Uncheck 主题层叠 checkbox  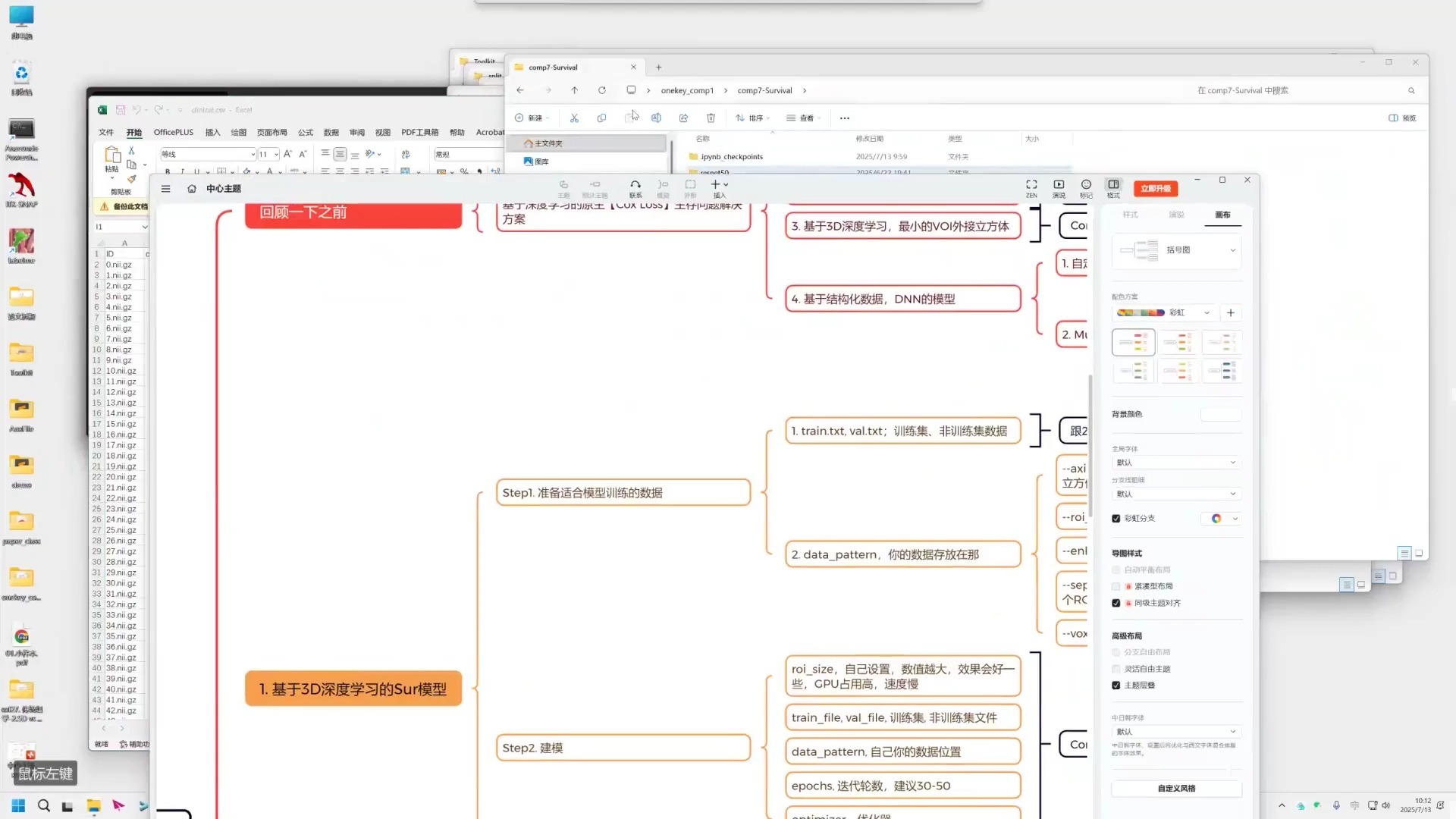[x=1116, y=686]
